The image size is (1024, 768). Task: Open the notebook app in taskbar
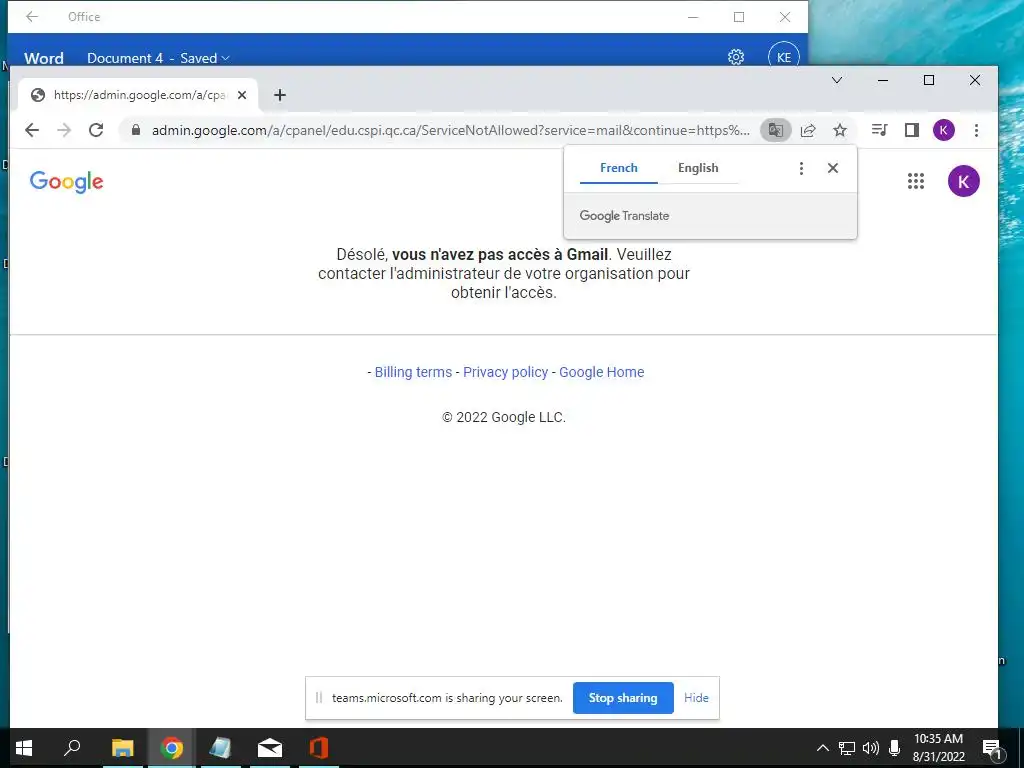(x=220, y=748)
